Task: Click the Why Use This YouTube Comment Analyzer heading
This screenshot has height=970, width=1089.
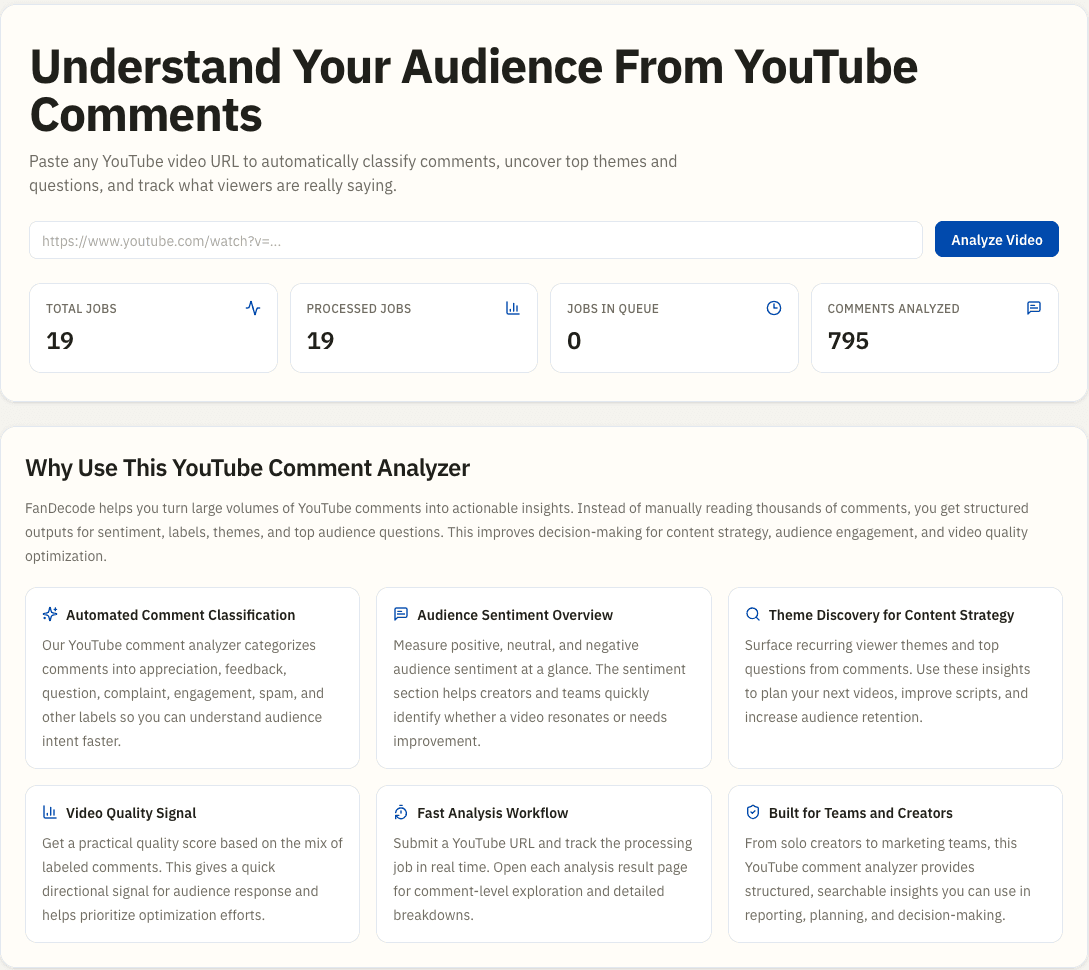Action: 248,468
